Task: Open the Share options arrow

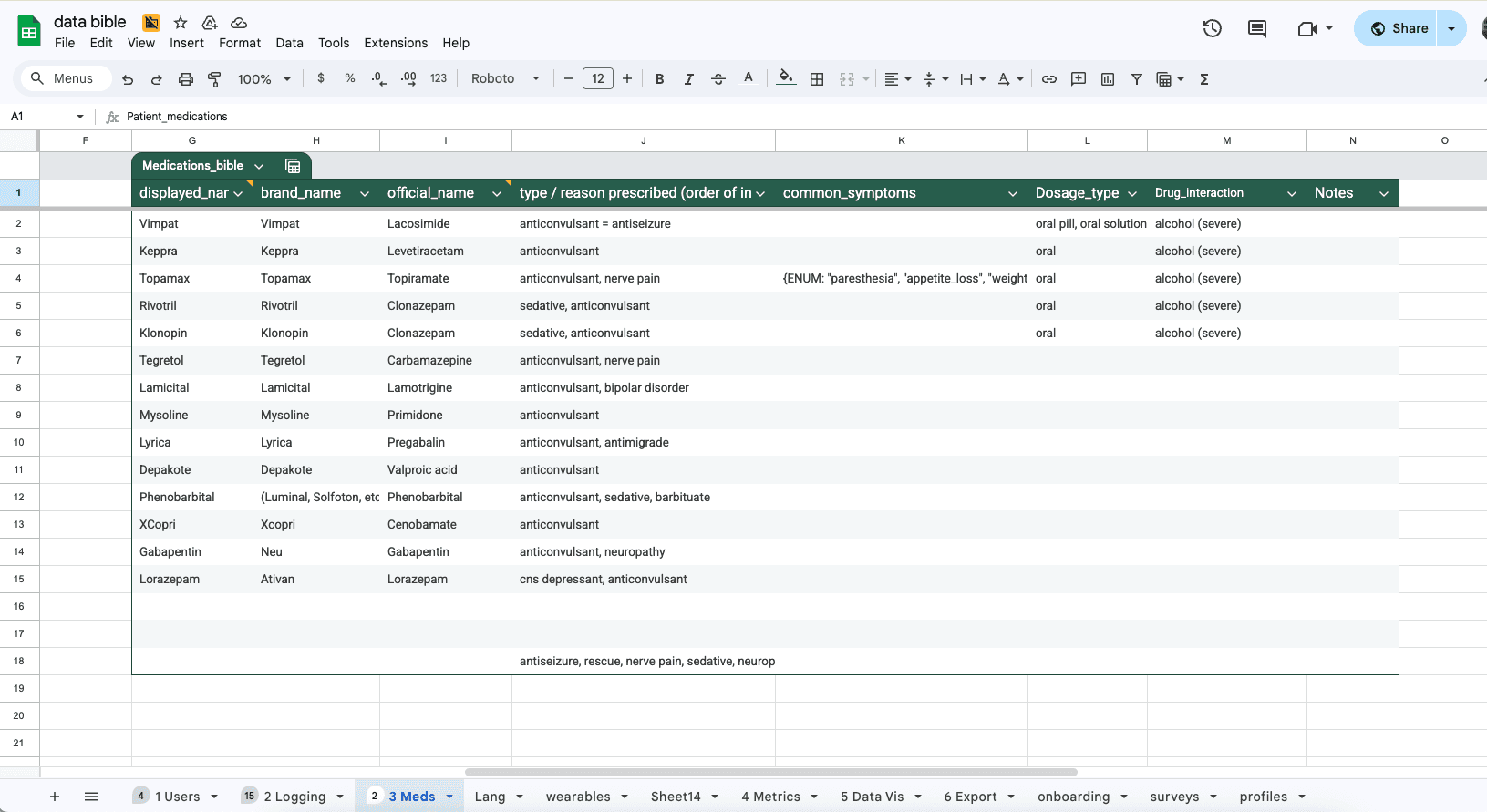Action: [1451, 28]
